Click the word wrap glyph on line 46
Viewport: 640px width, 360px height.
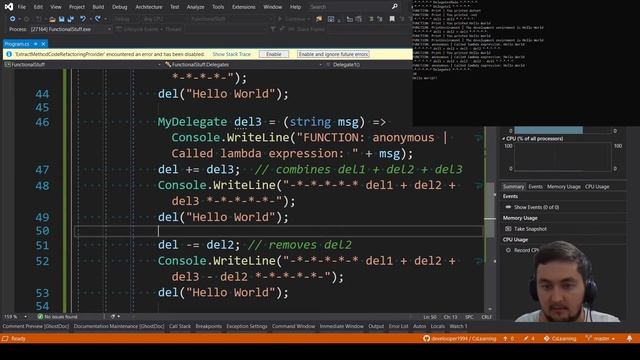coord(478,138)
